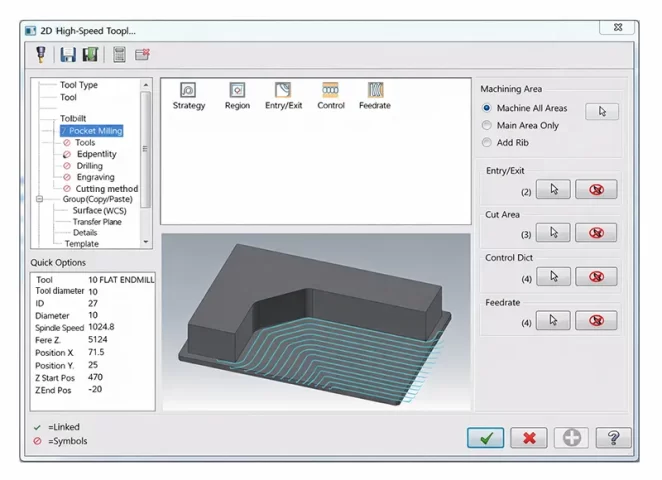Select Template tree item

[x=81, y=244]
